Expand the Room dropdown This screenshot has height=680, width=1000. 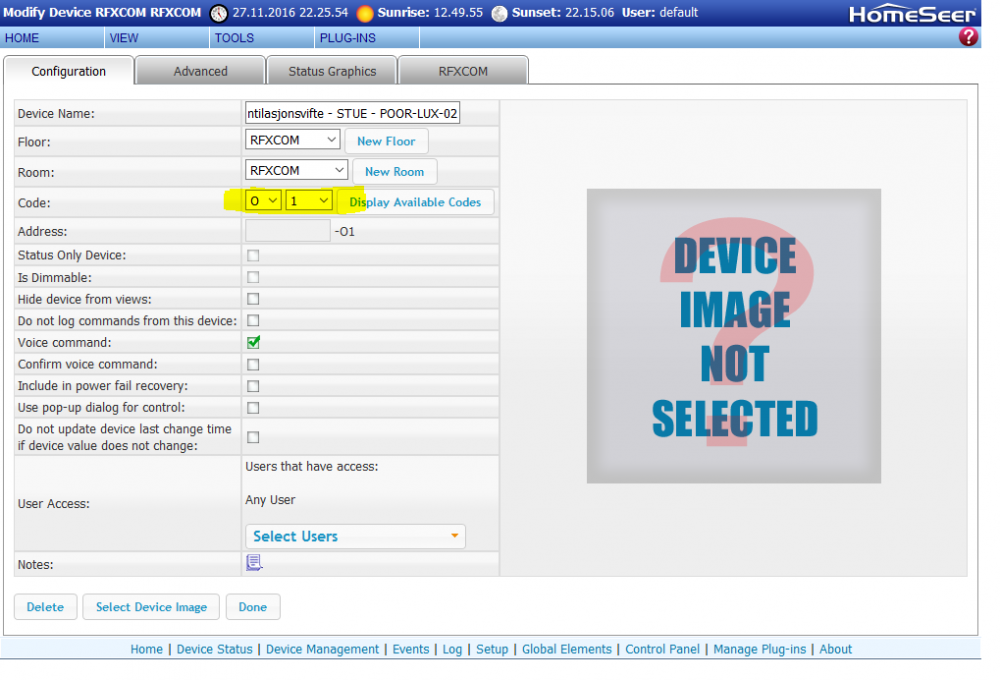click(296, 171)
